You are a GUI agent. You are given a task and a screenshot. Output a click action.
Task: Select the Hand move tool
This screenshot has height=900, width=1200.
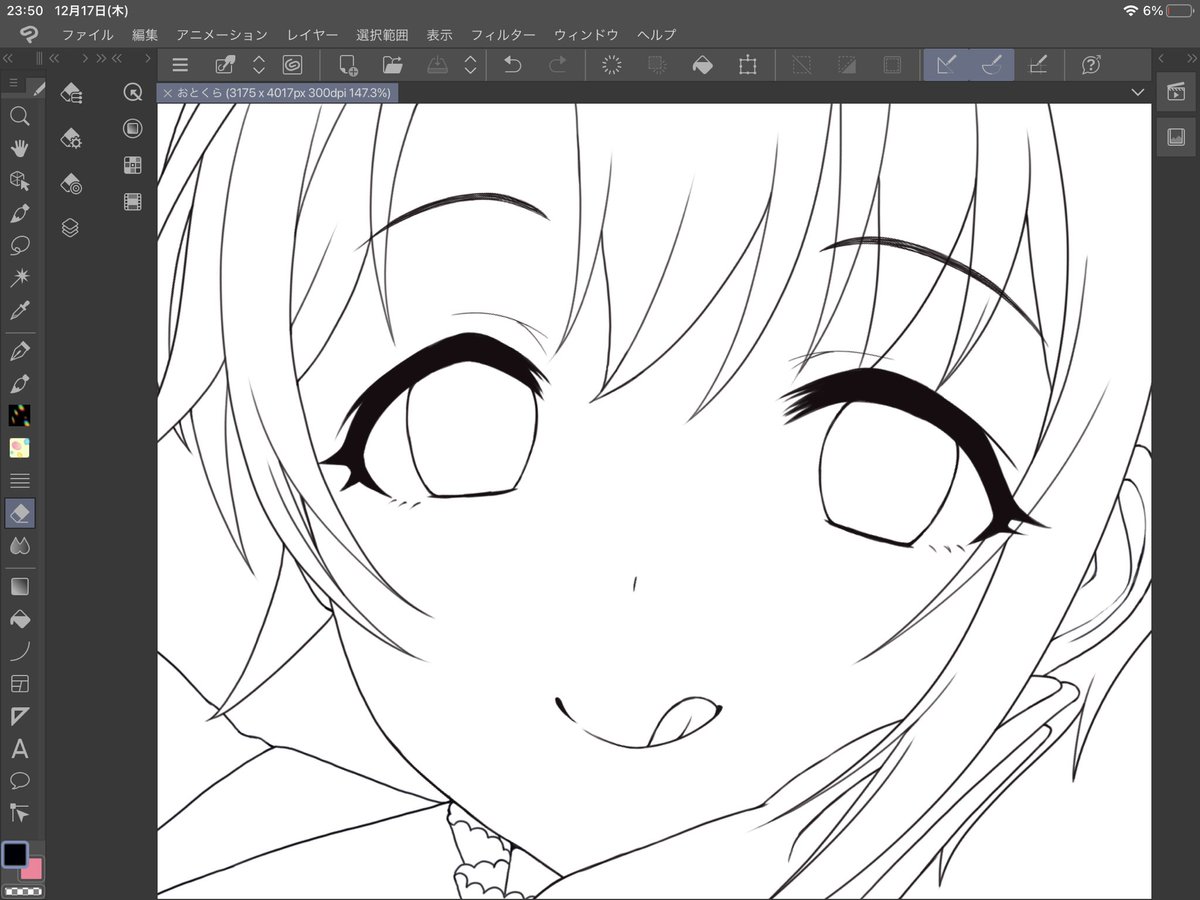[x=19, y=148]
